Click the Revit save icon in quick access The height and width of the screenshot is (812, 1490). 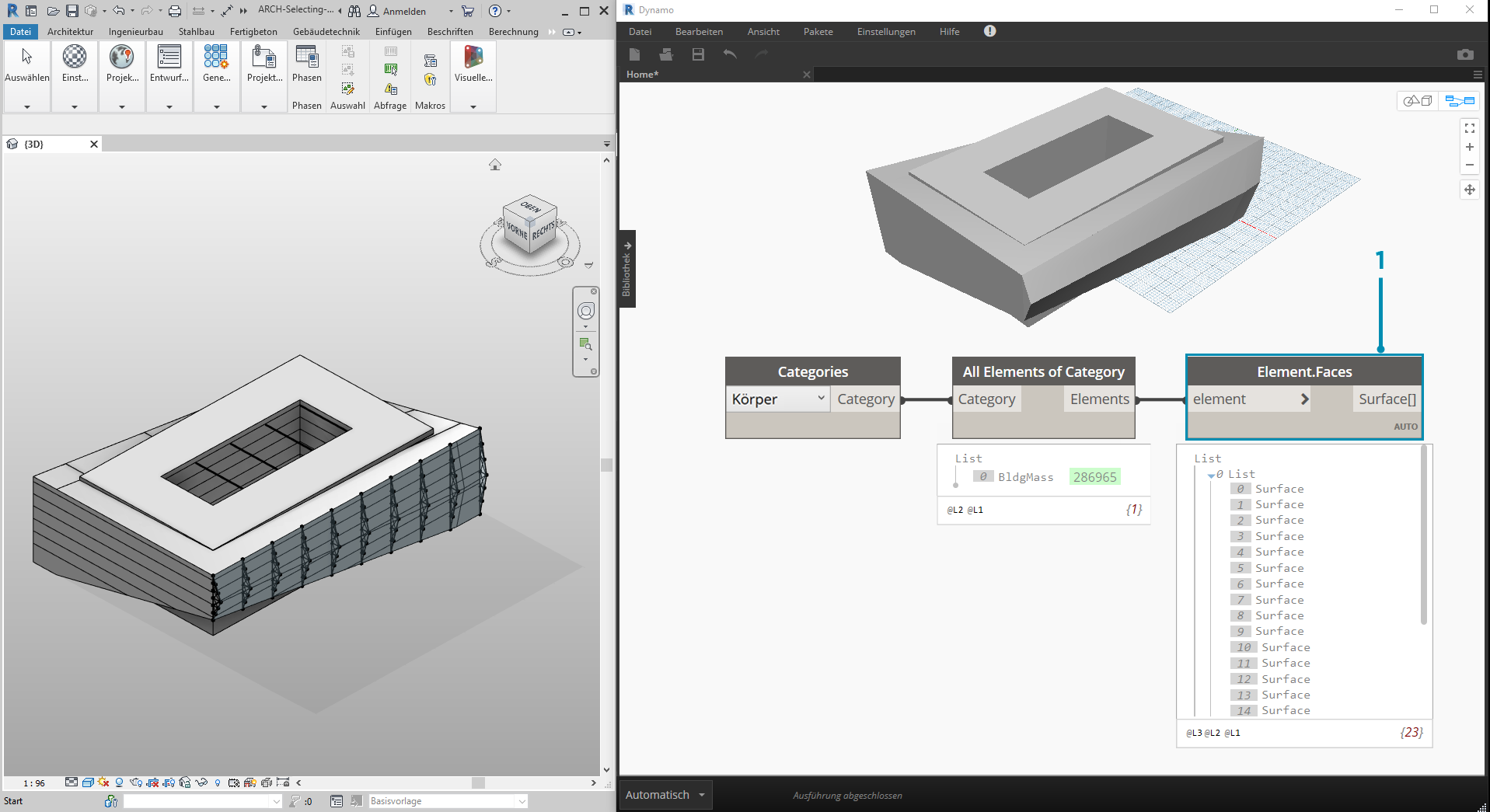point(72,11)
